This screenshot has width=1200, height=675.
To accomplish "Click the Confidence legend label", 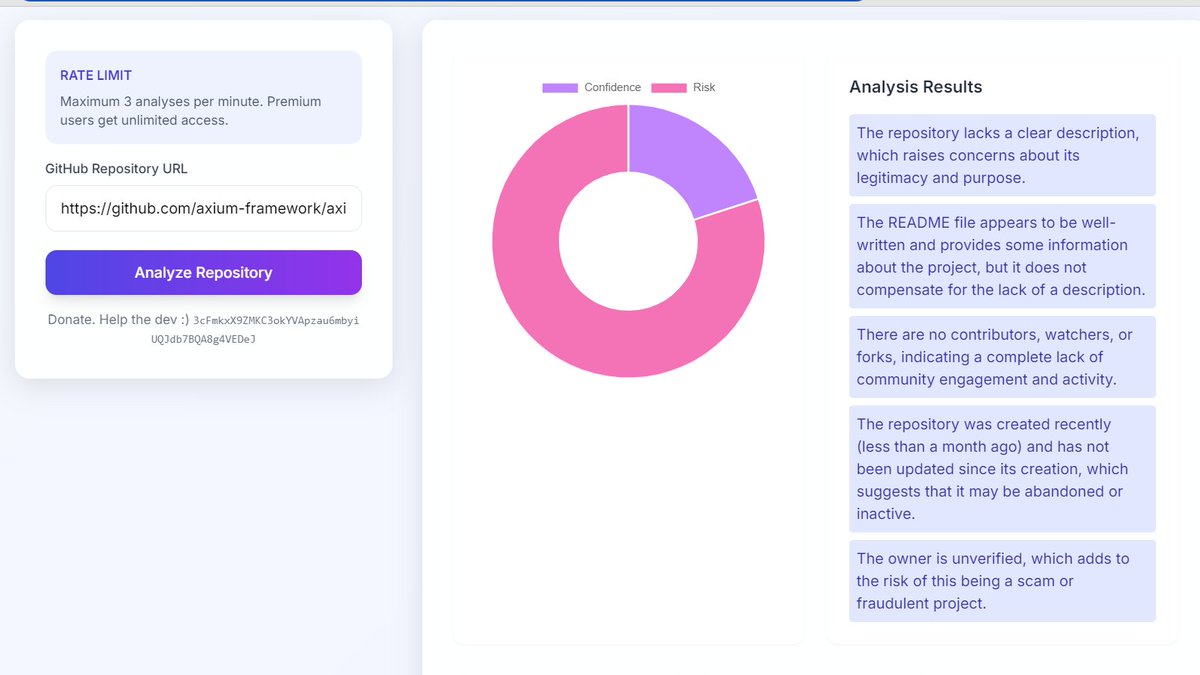I will click(x=612, y=87).
